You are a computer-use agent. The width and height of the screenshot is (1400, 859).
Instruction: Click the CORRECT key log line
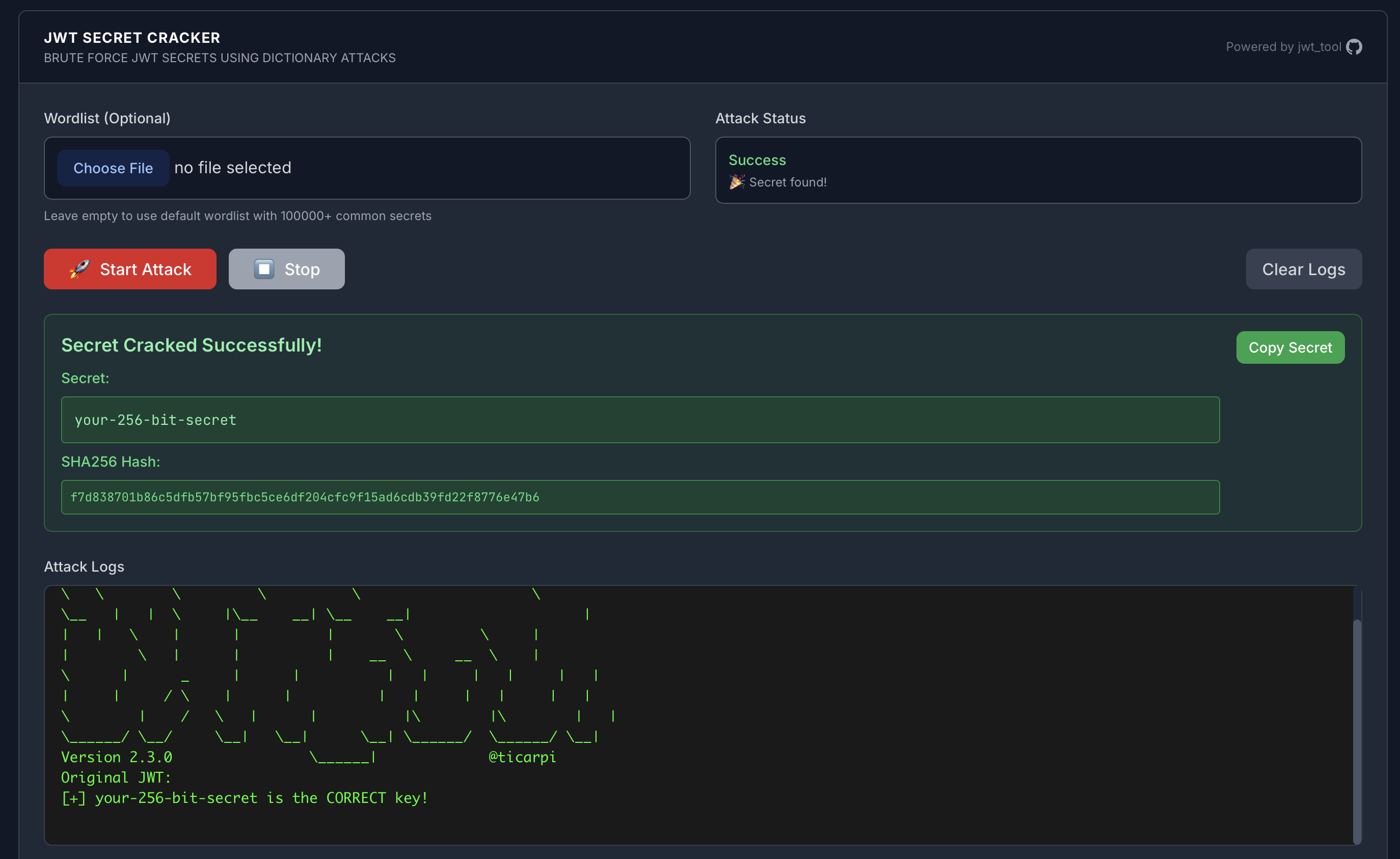(245, 798)
